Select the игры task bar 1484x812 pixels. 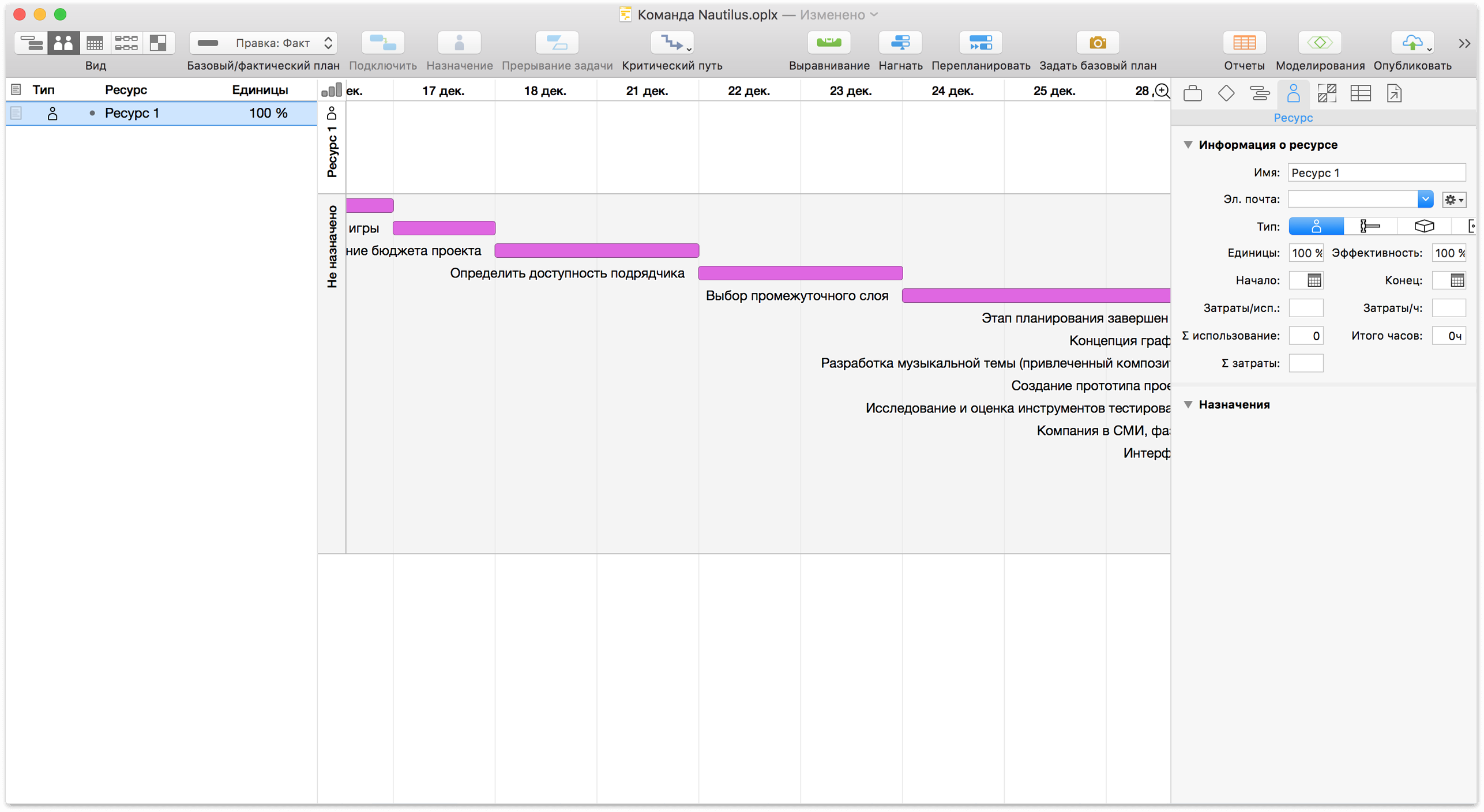click(x=444, y=228)
